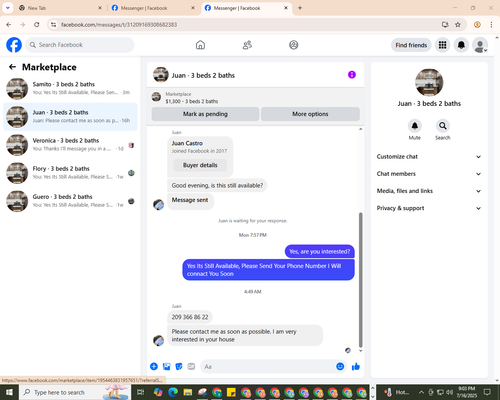500x400 pixels.
Task: Click the Facebook logo icon
Action: (x=14, y=45)
